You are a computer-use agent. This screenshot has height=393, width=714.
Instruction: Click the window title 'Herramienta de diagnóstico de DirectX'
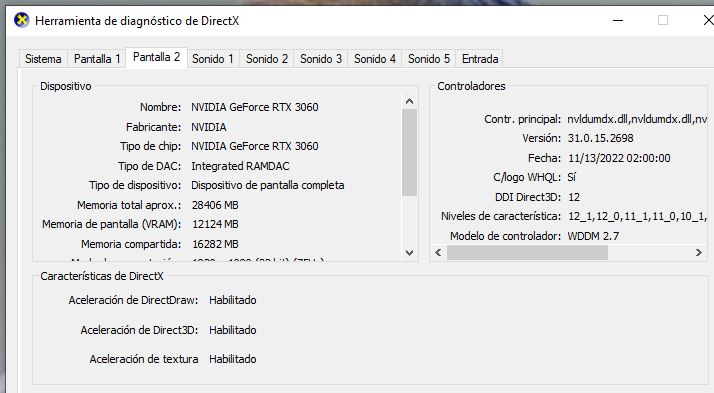[137, 21]
